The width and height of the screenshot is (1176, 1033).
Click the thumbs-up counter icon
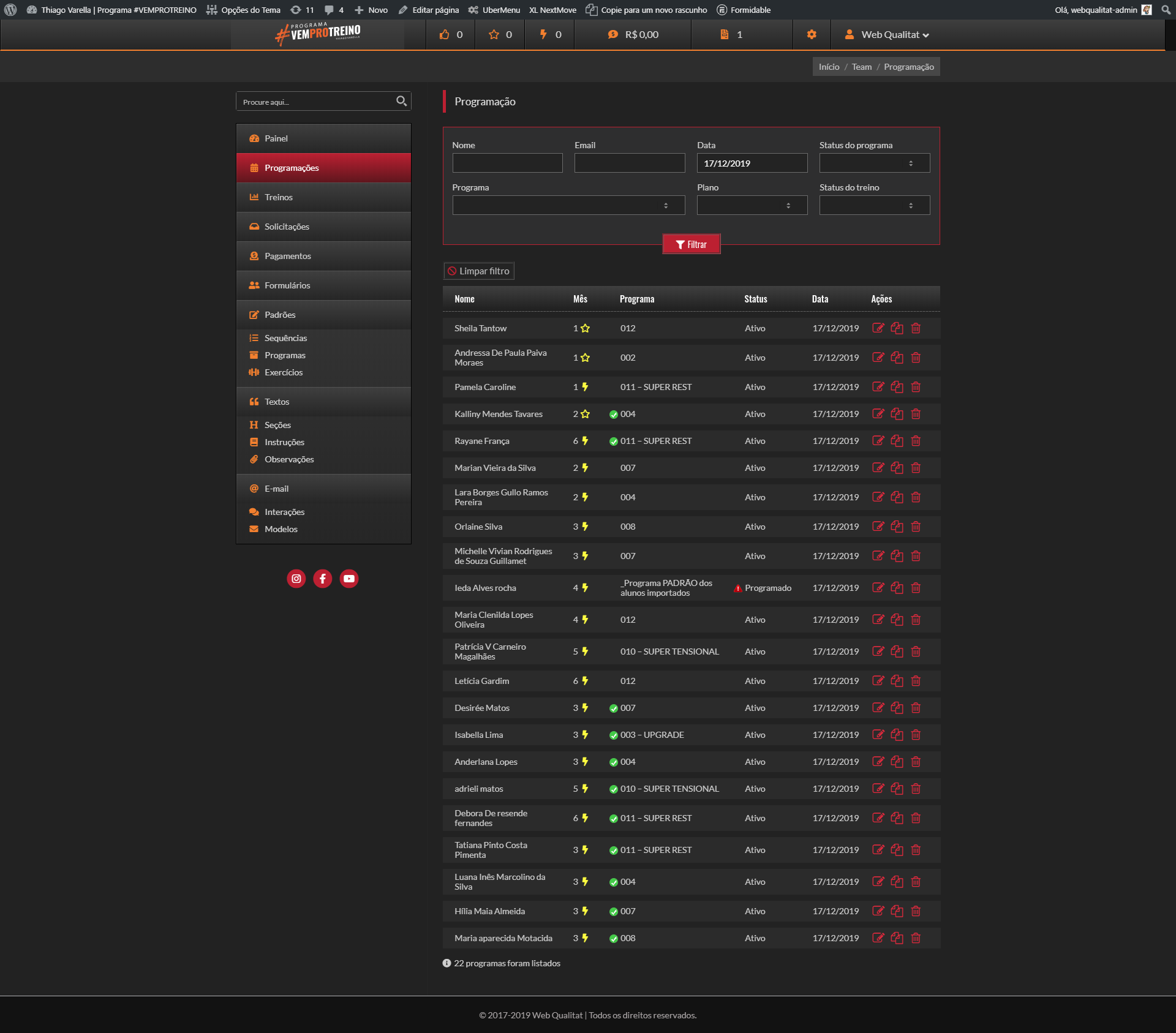tap(444, 35)
